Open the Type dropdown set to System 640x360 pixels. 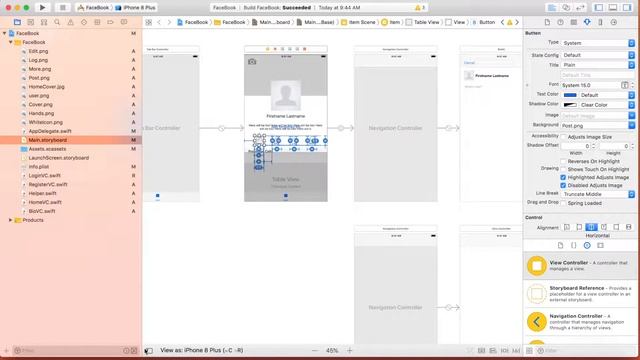click(x=598, y=43)
